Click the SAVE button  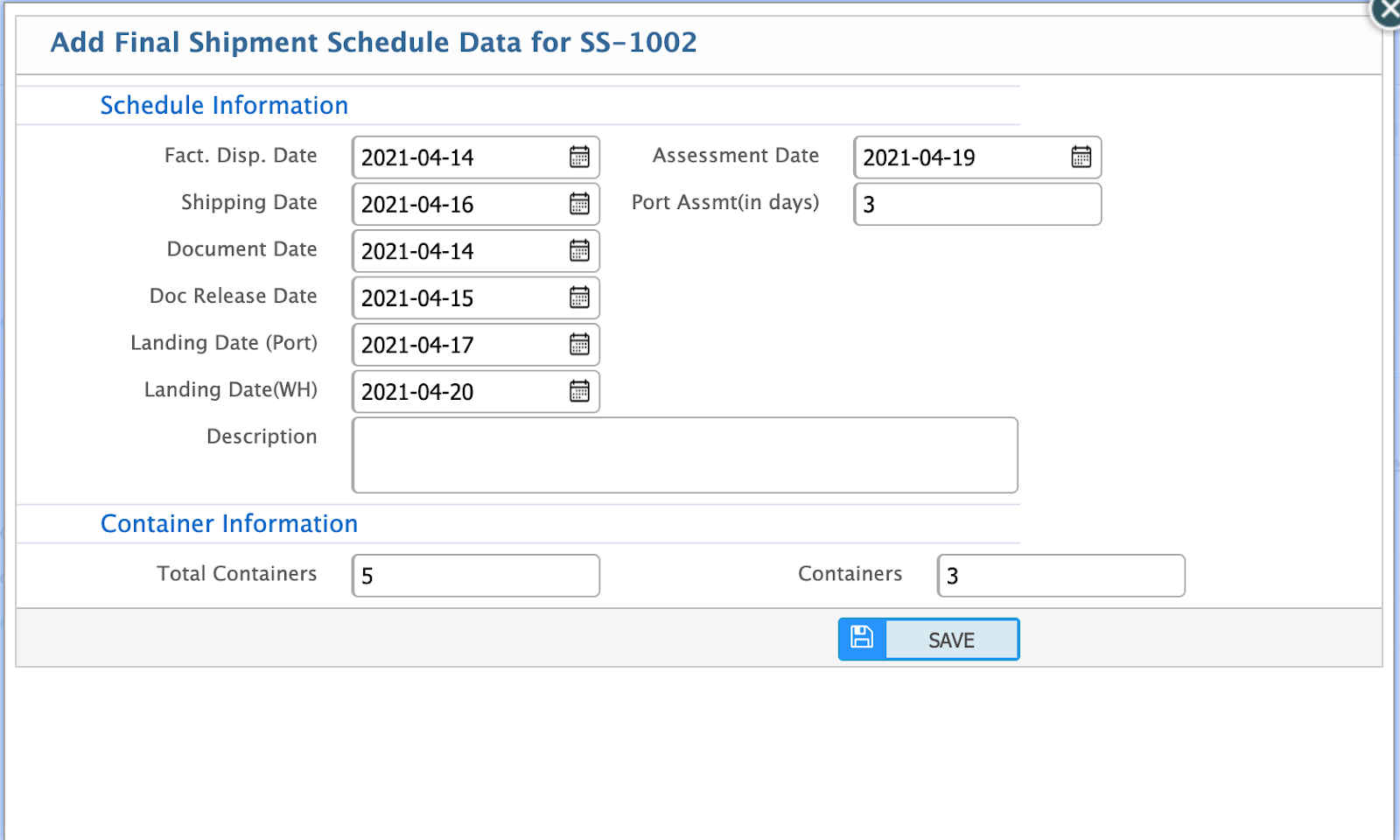coord(951,639)
